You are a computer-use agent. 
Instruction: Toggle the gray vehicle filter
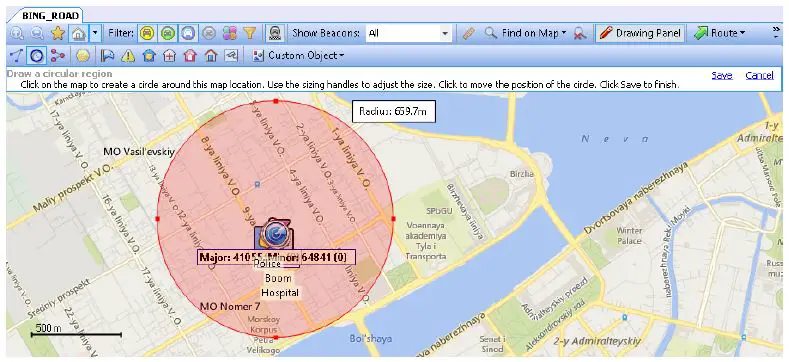pyautogui.click(x=209, y=34)
